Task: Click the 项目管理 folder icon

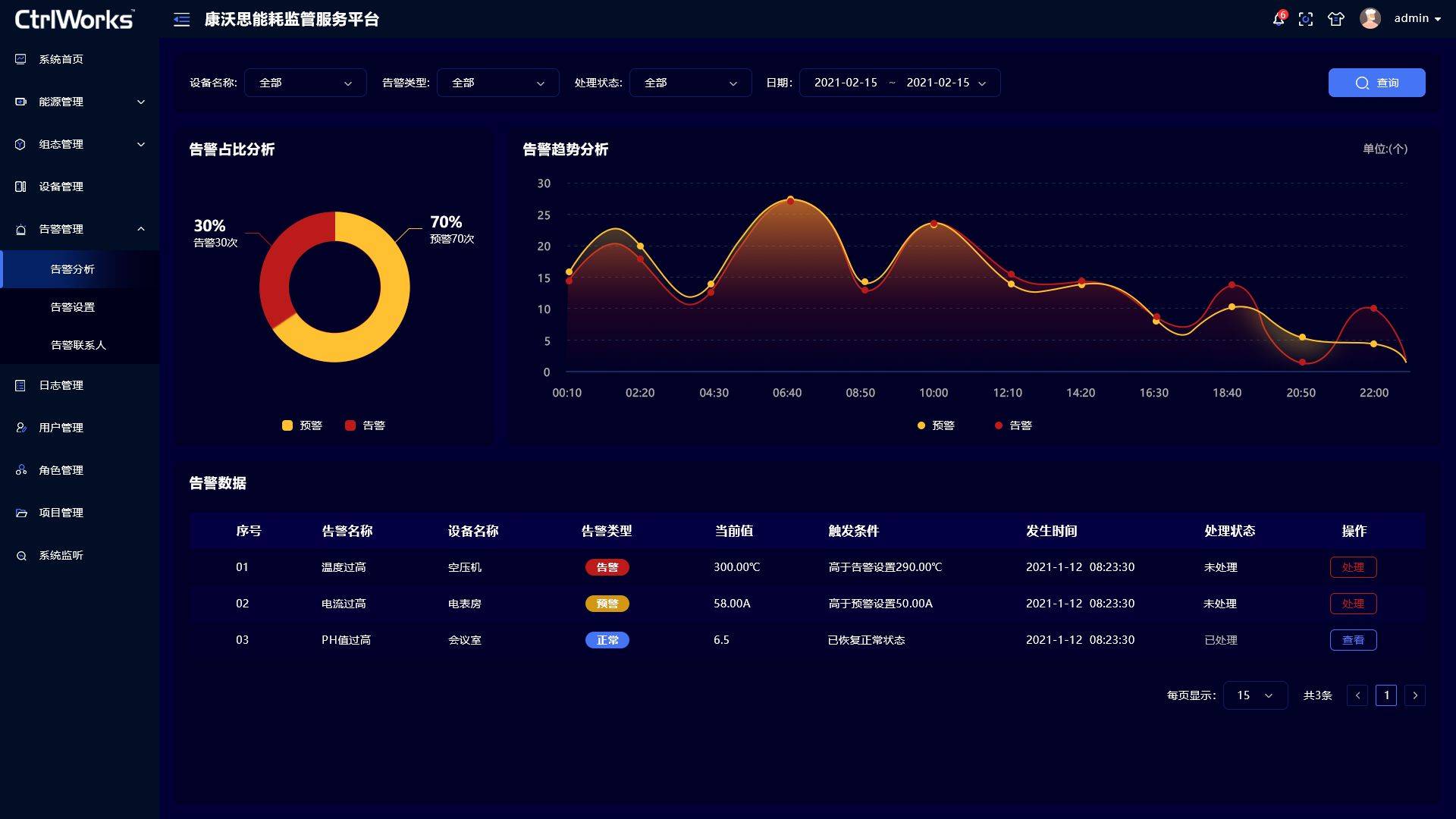Action: pyautogui.click(x=20, y=513)
